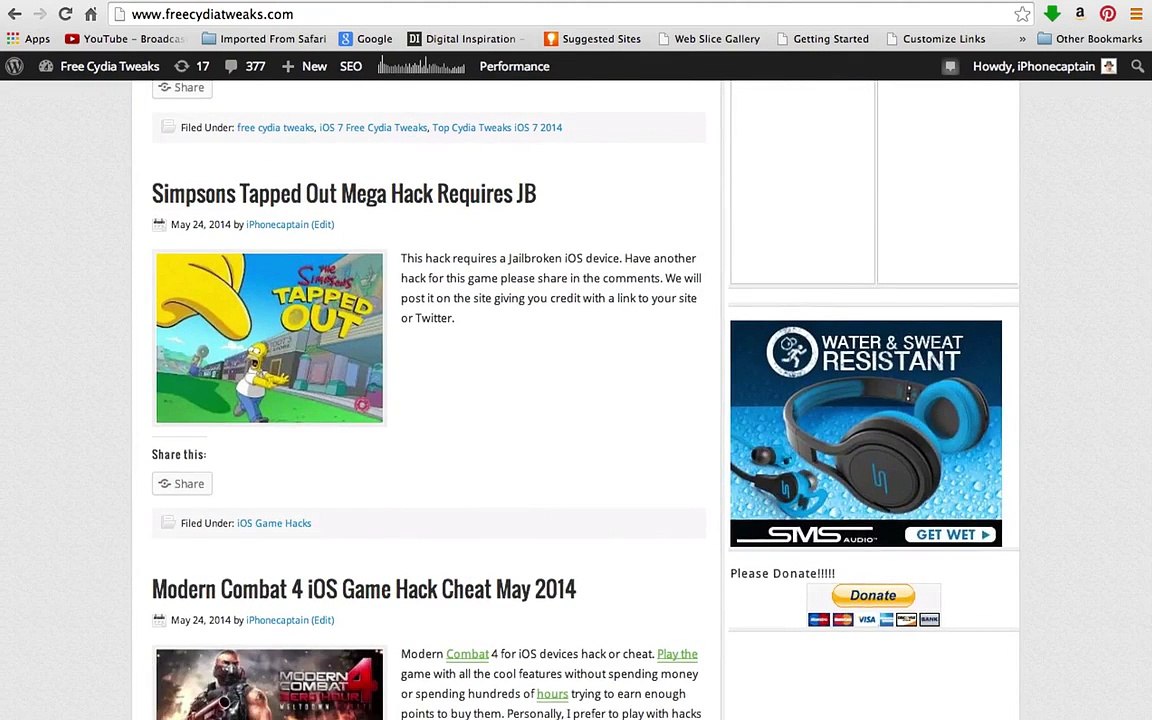The height and width of the screenshot is (720, 1152).
Task: Follow the underlined Play the ad link
Action: tap(677, 654)
